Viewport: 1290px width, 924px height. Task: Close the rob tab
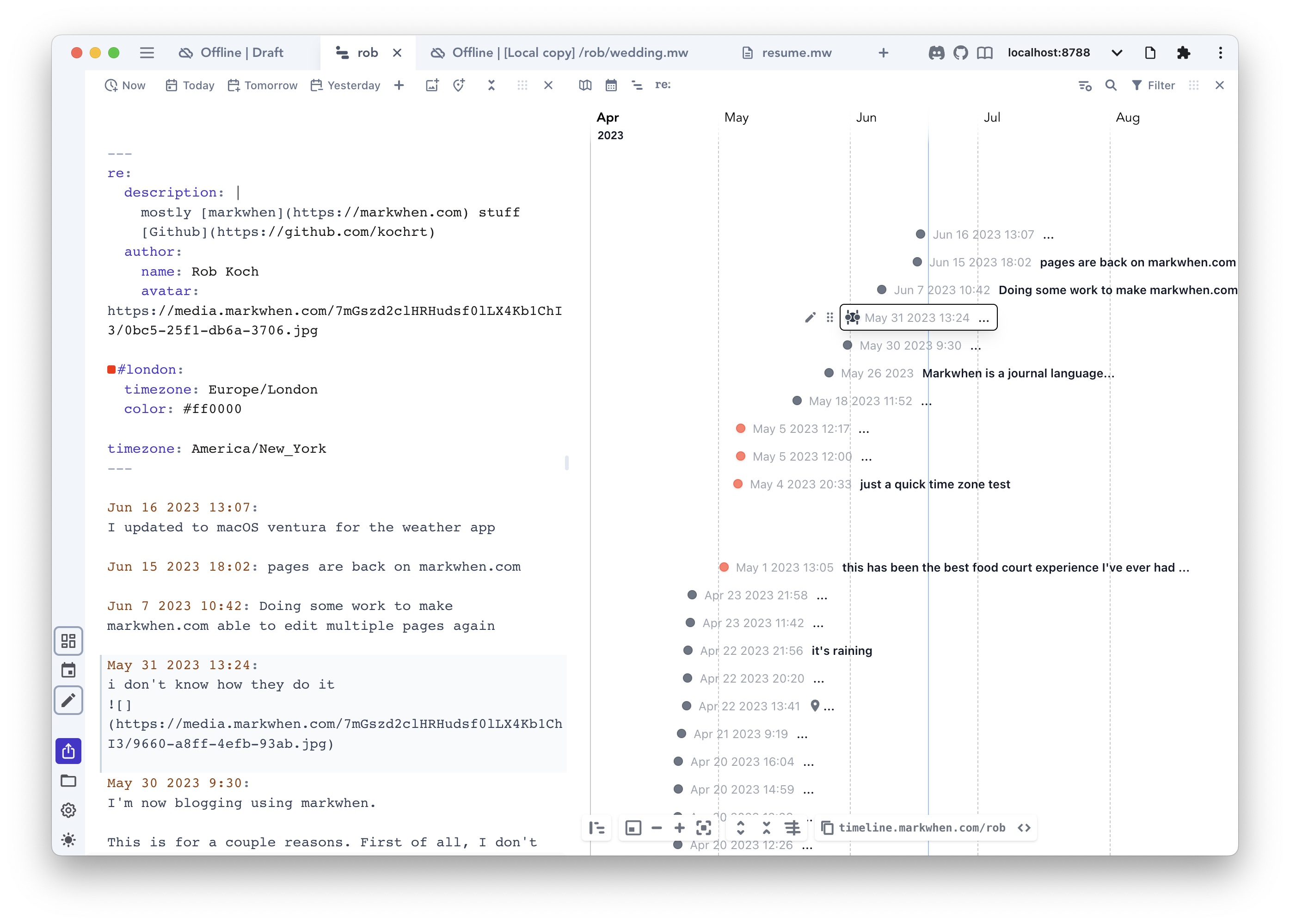[x=397, y=53]
